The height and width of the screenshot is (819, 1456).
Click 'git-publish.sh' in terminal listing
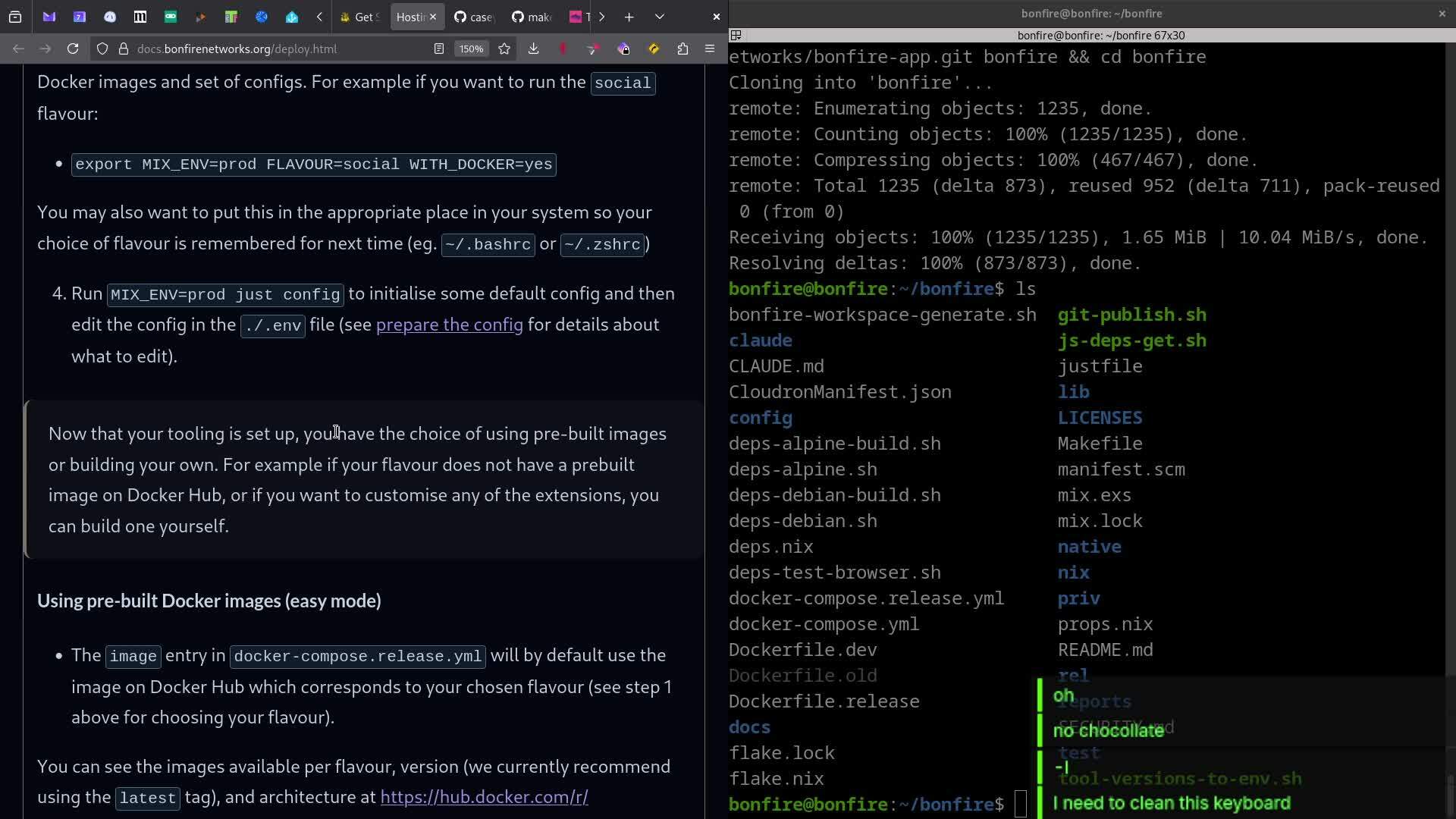1131,315
